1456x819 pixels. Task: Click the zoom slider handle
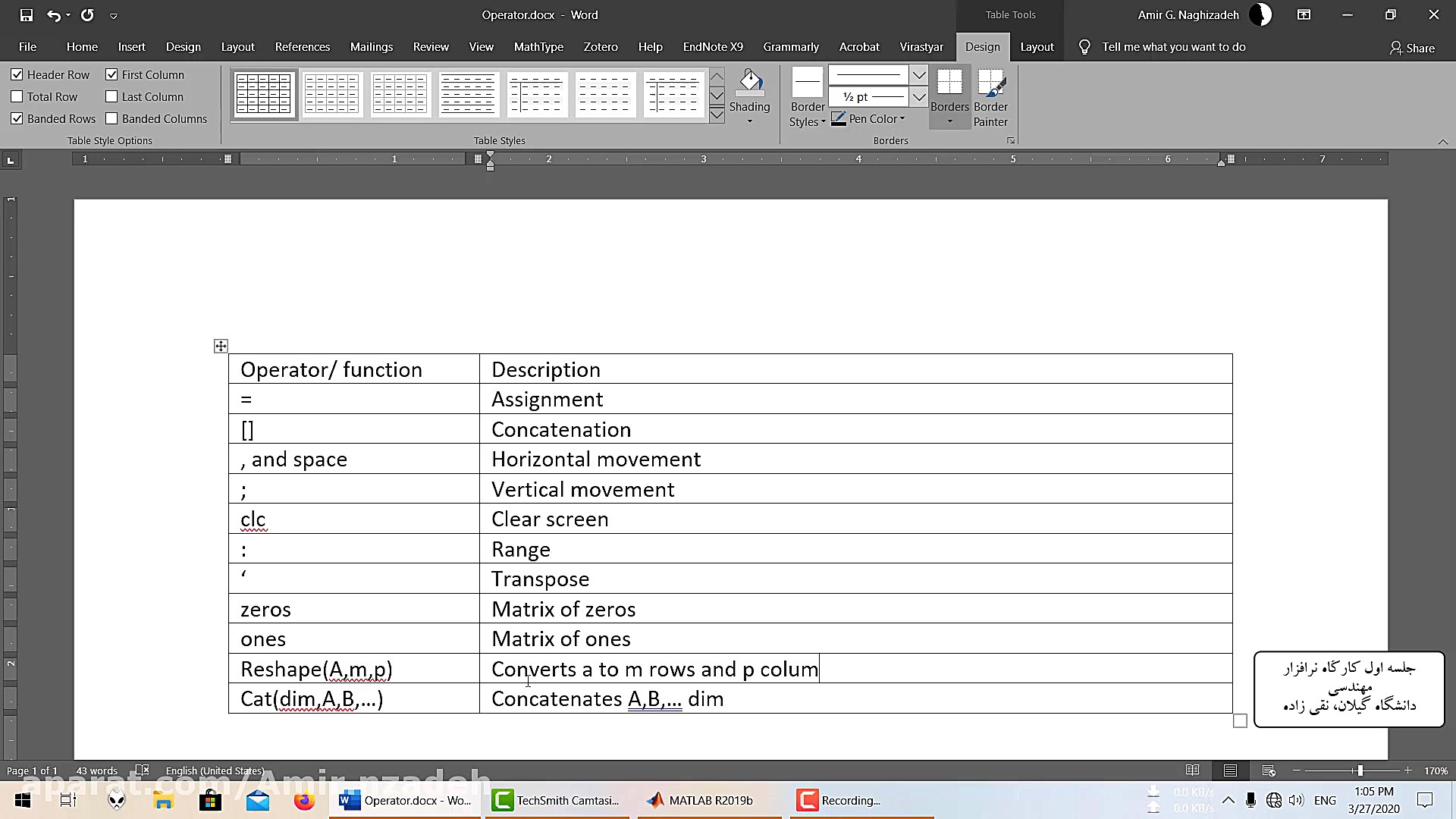click(1360, 770)
